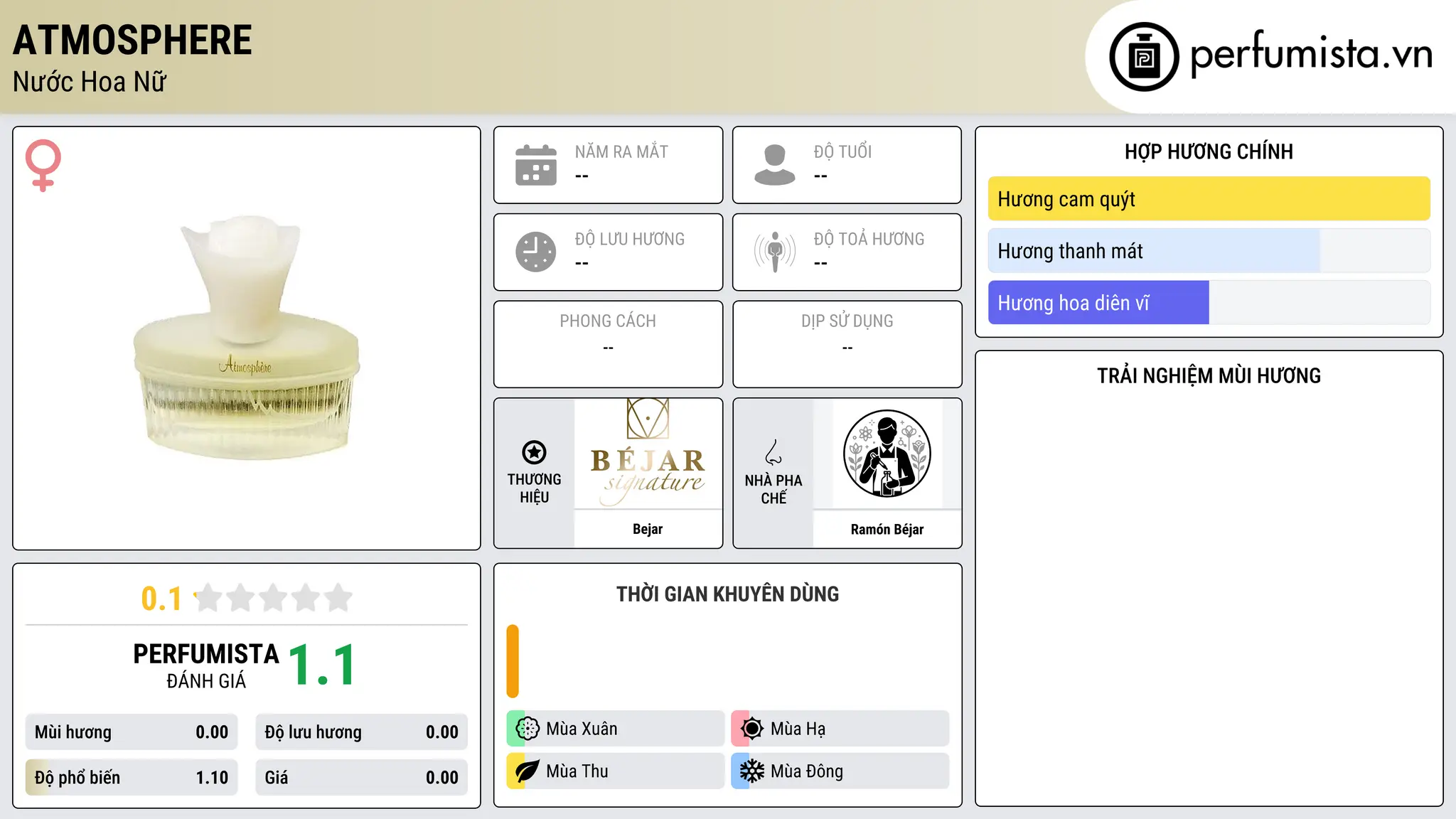The image size is (1456, 819).
Task: Click the NHÀ PHA CHẾ label
Action: click(x=773, y=489)
